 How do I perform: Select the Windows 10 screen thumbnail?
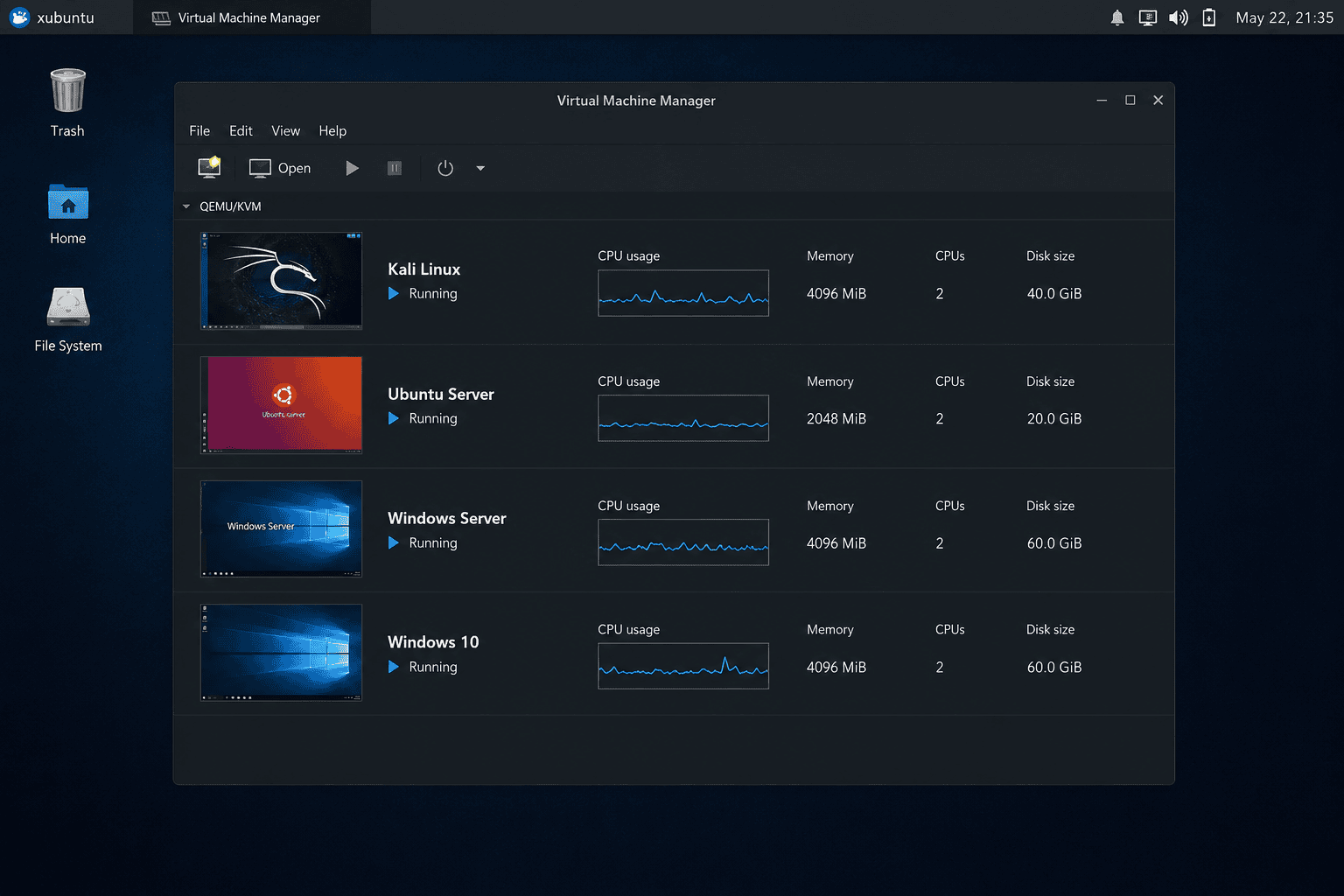[x=281, y=653]
